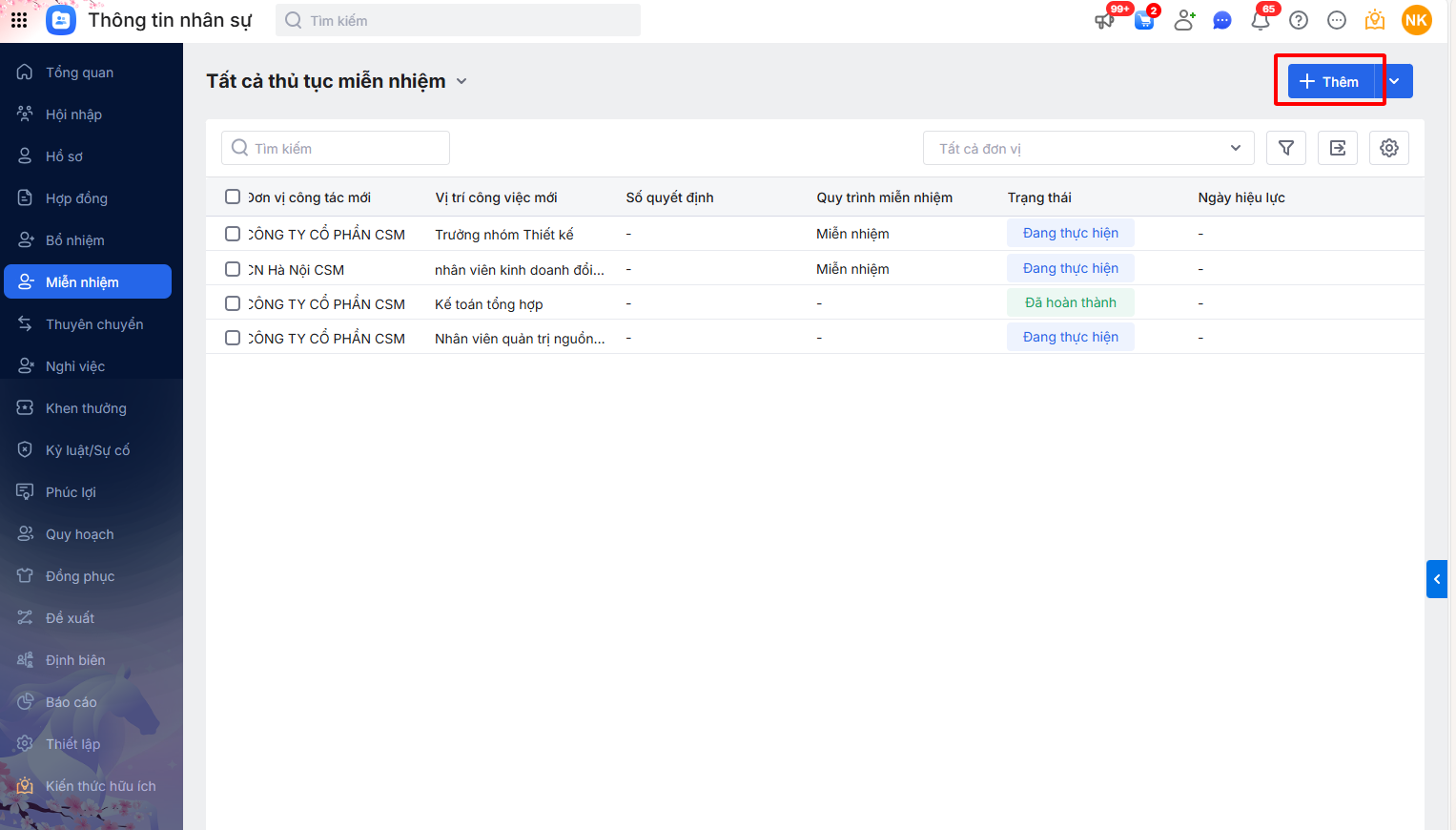Open table settings gear icon
The image size is (1456, 830).
pos(1389,148)
